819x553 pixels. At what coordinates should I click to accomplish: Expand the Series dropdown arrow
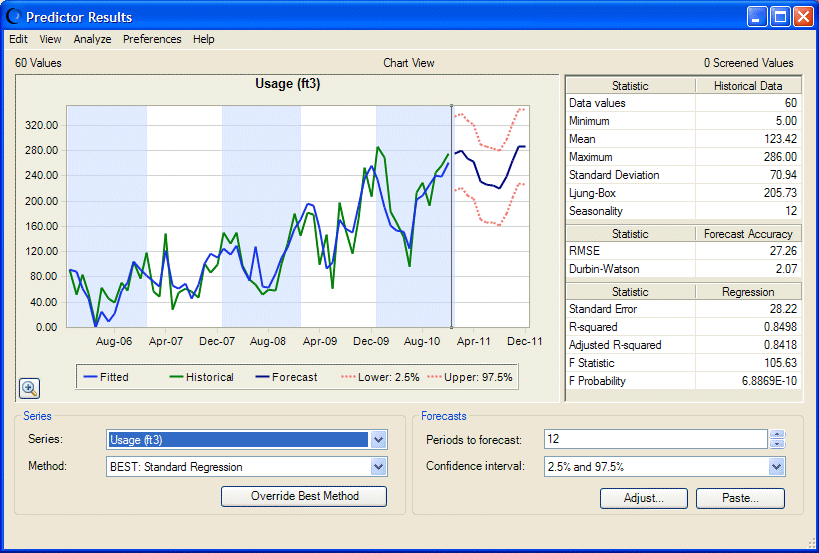(379, 440)
